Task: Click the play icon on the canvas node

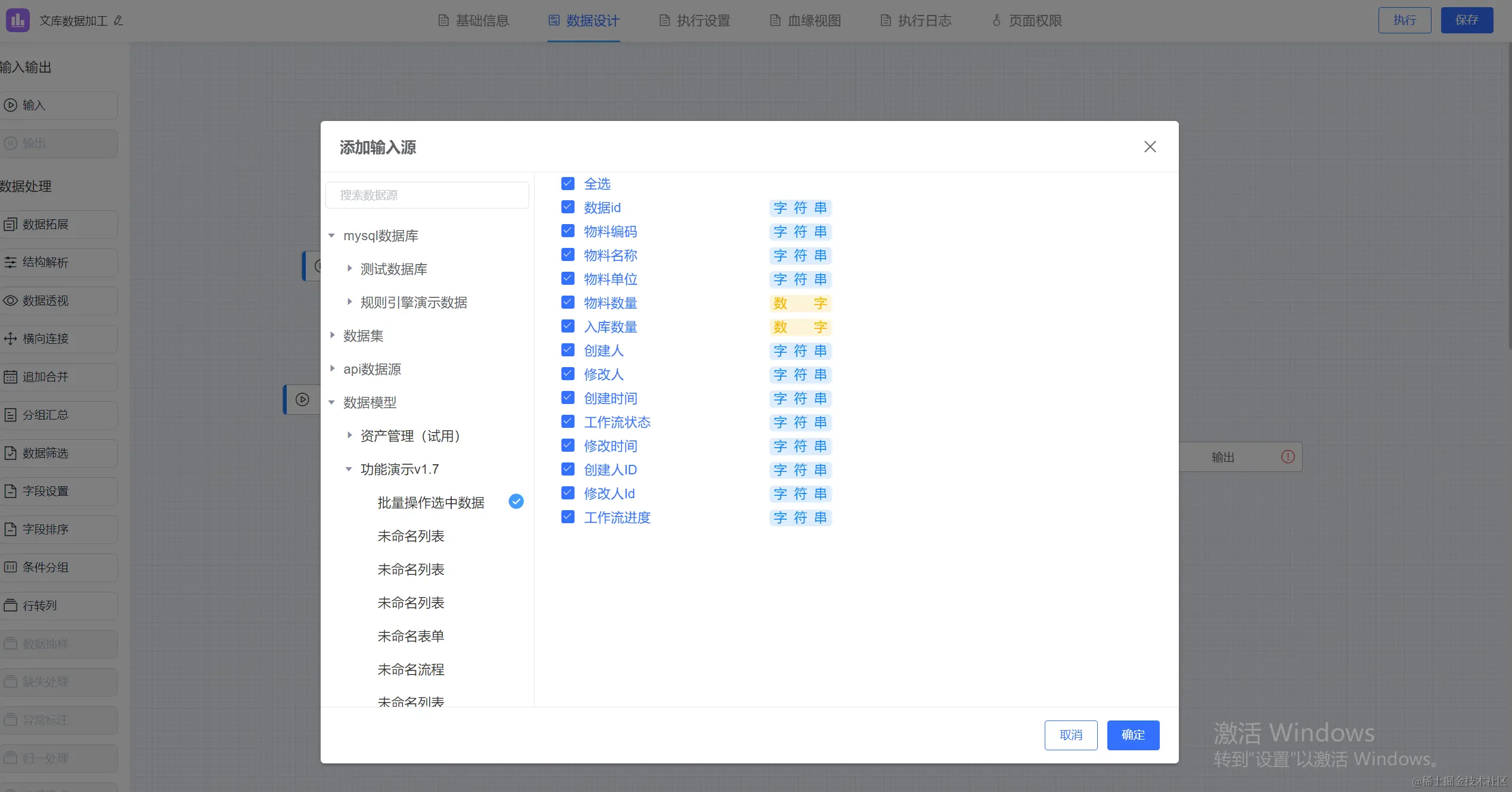Action: tap(302, 399)
